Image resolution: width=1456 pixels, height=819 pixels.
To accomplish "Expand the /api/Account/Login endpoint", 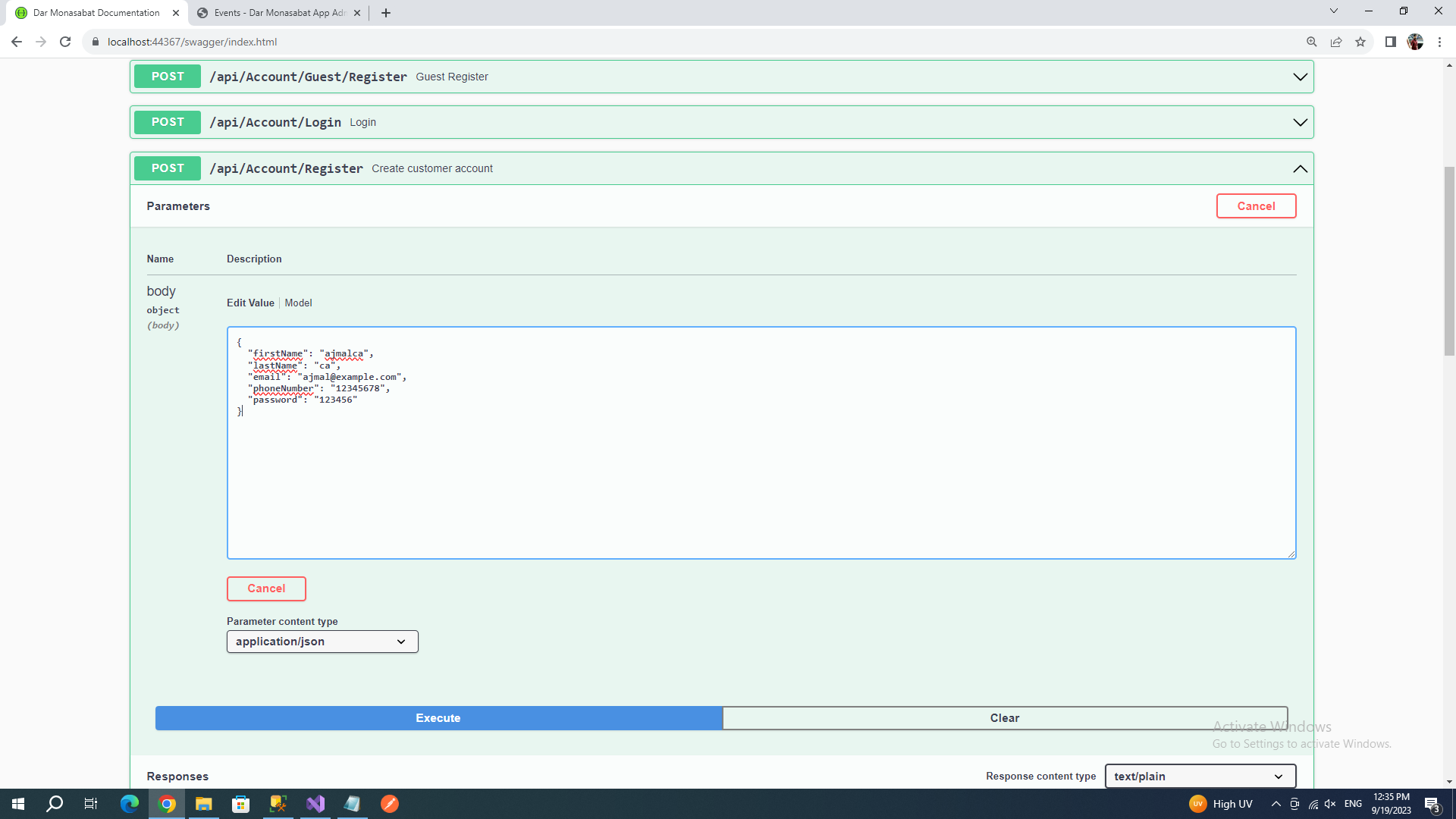I will point(1300,122).
